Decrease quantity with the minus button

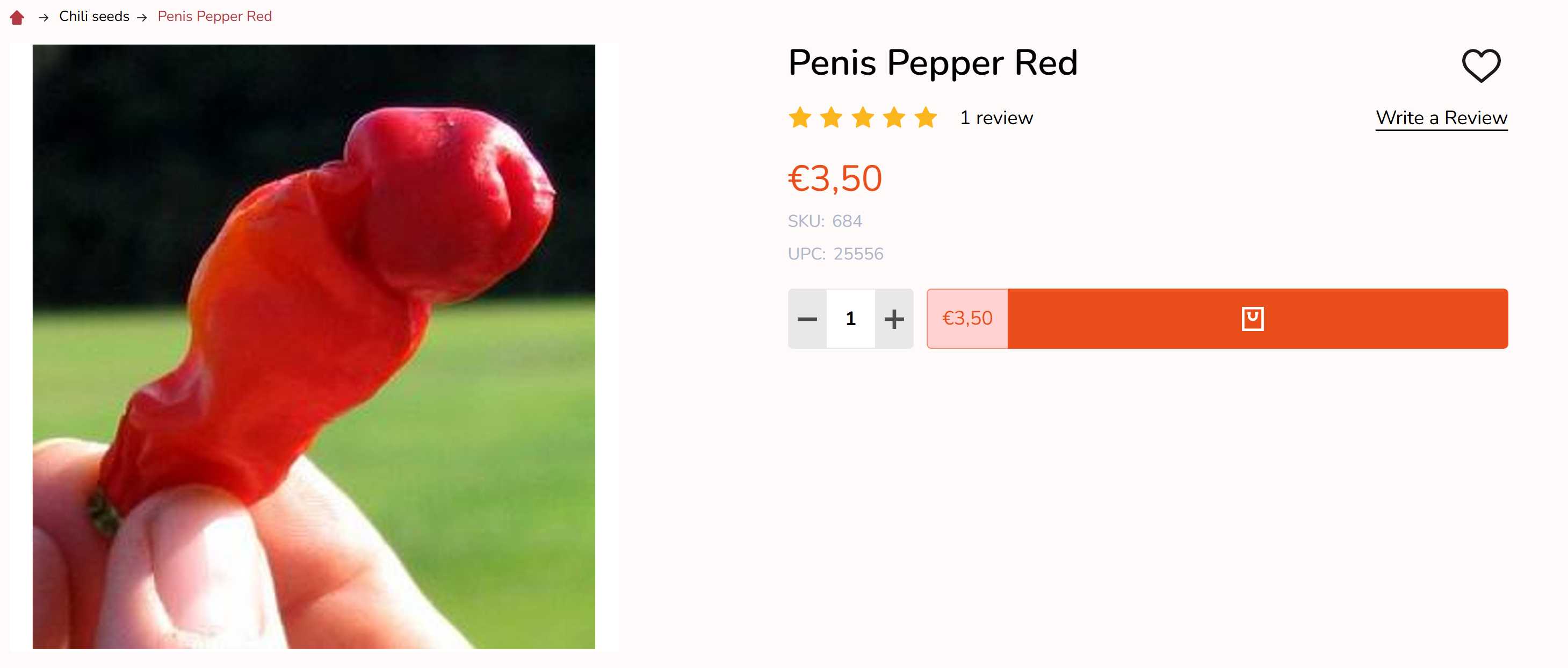pyautogui.click(x=807, y=319)
